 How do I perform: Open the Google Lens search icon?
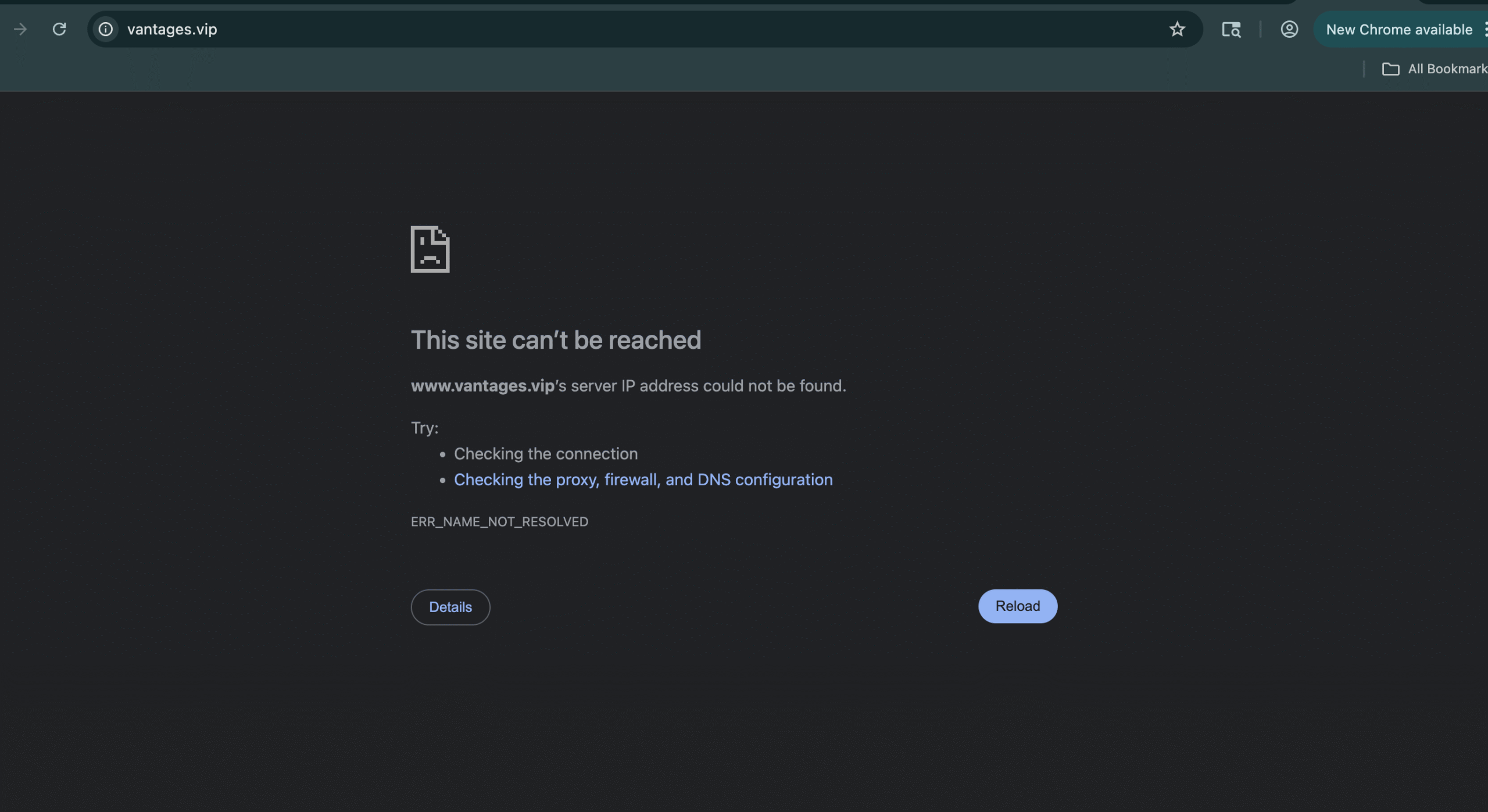point(1231,29)
